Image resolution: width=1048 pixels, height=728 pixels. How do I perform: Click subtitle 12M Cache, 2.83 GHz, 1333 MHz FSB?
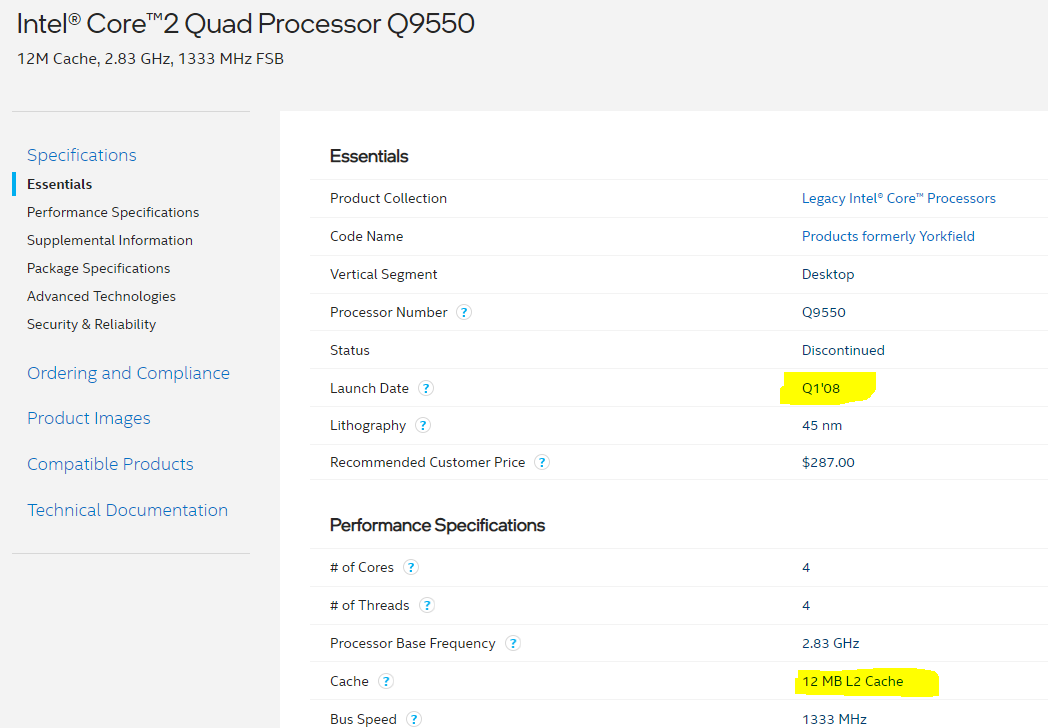[x=150, y=59]
